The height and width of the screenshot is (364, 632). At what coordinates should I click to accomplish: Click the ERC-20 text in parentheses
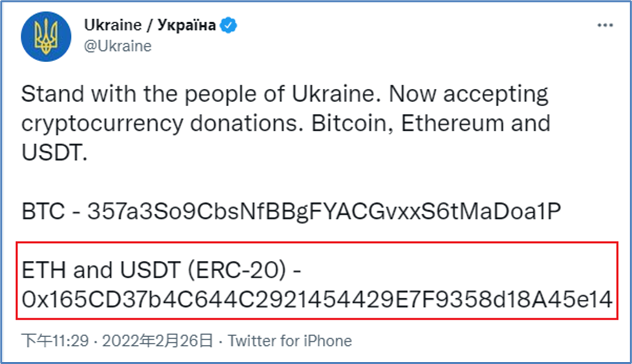point(237,270)
